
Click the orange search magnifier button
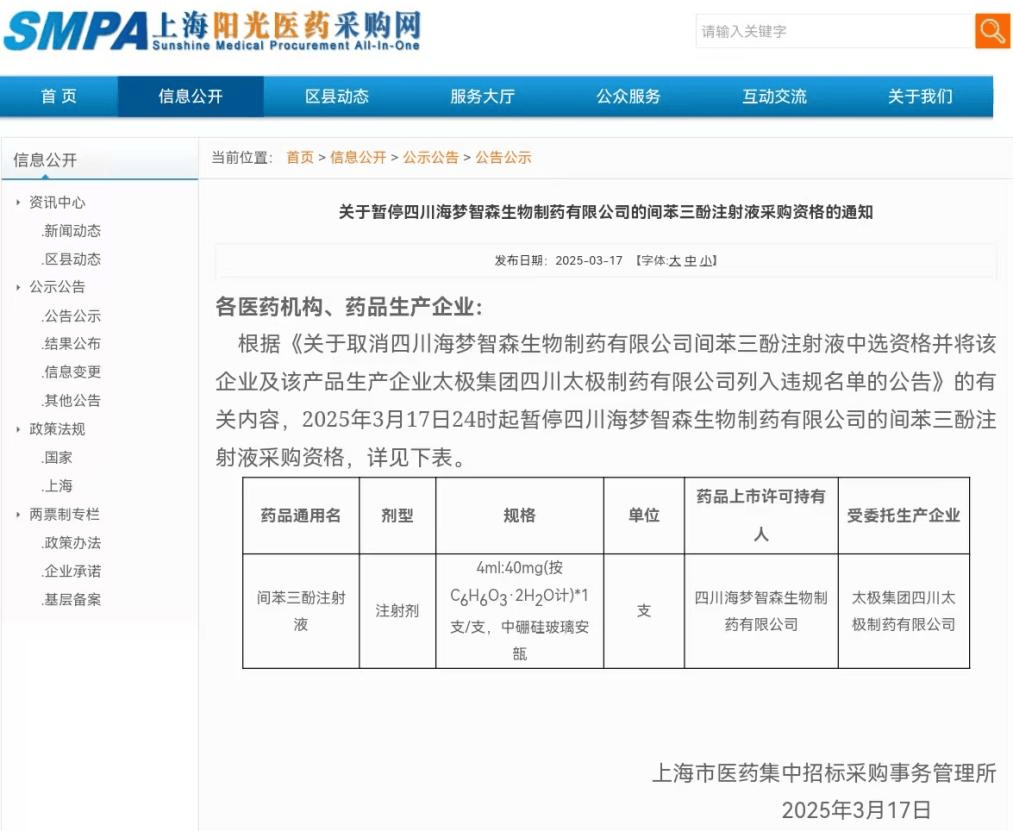(992, 30)
